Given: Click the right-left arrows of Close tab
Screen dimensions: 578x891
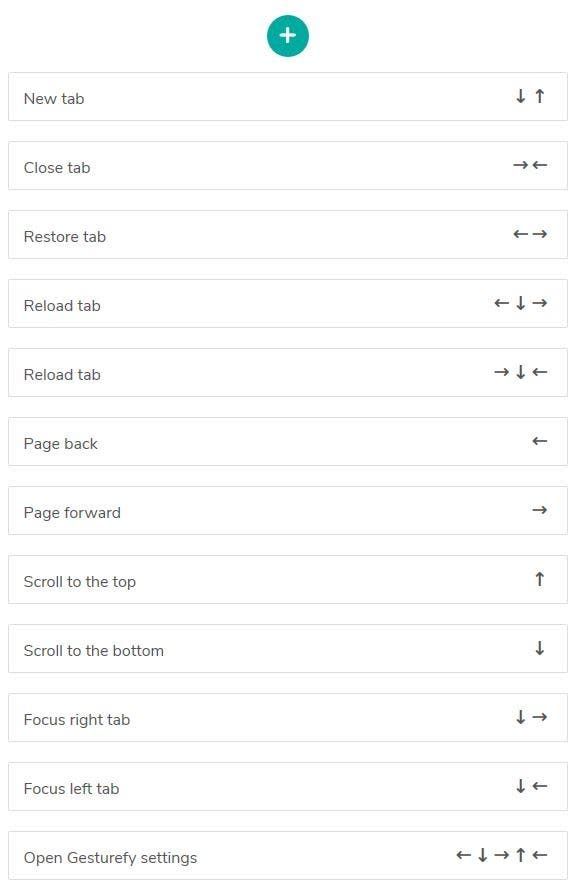Looking at the screenshot, I should coord(530,165).
